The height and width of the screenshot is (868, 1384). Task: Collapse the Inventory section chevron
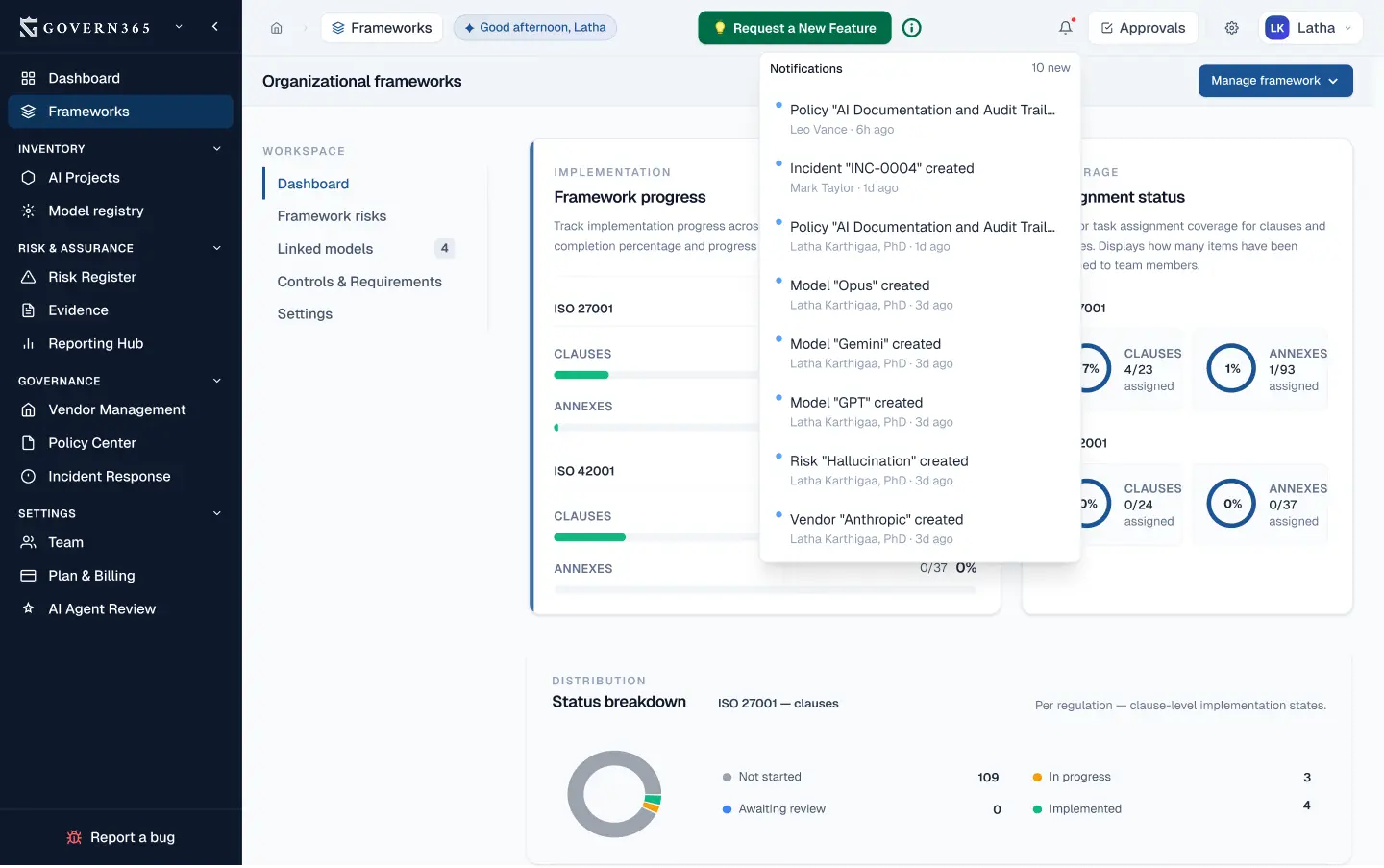pyautogui.click(x=216, y=149)
